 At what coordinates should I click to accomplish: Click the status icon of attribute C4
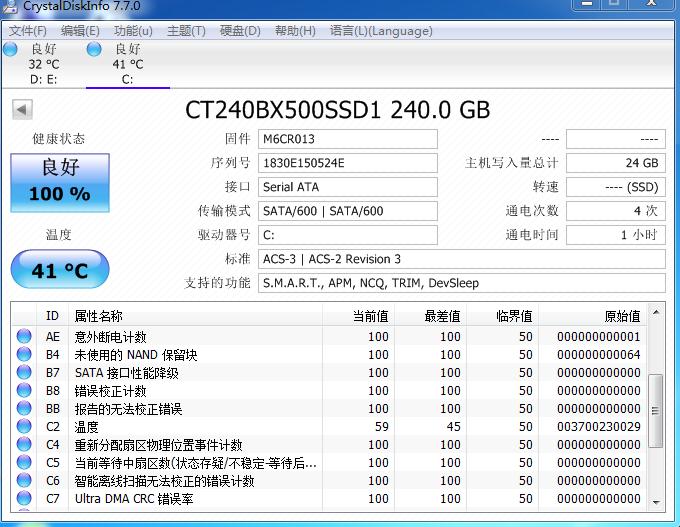pos(24,444)
